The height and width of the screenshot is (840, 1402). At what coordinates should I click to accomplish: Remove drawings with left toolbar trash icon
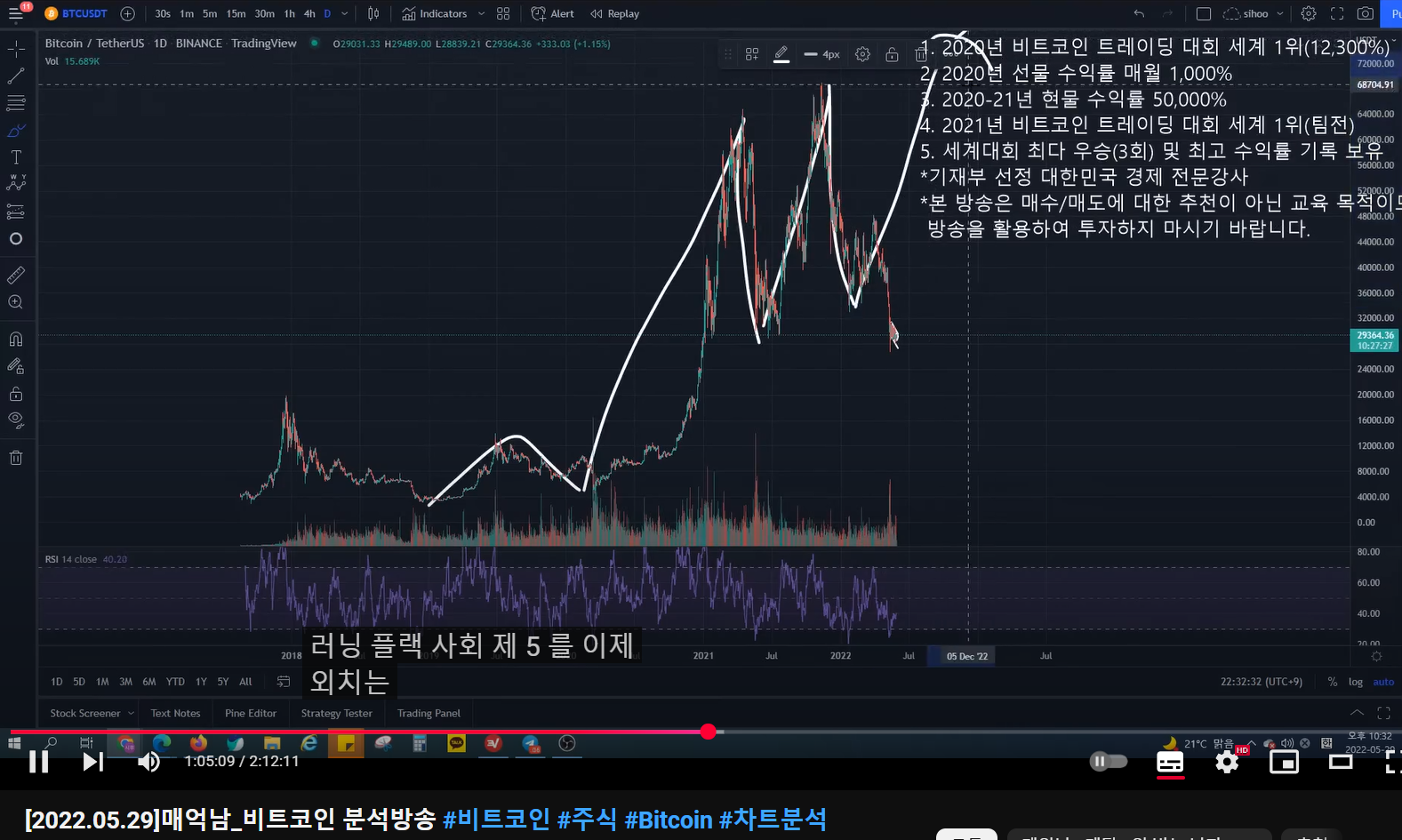[x=16, y=458]
